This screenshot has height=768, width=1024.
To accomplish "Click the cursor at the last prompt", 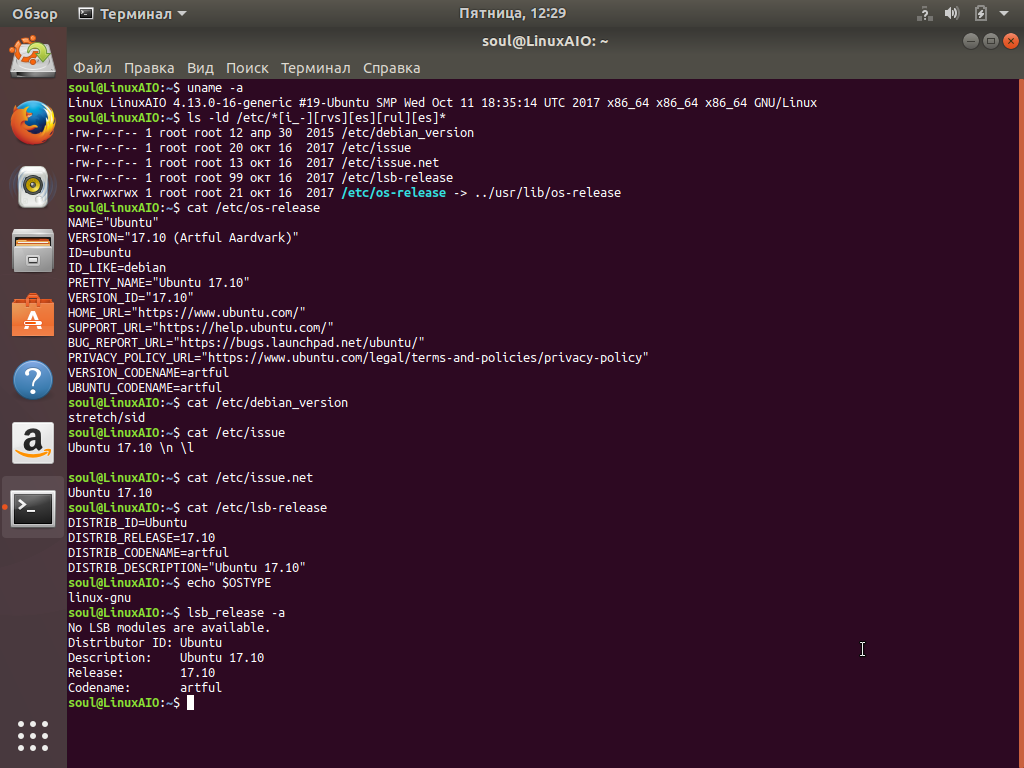I will (191, 703).
